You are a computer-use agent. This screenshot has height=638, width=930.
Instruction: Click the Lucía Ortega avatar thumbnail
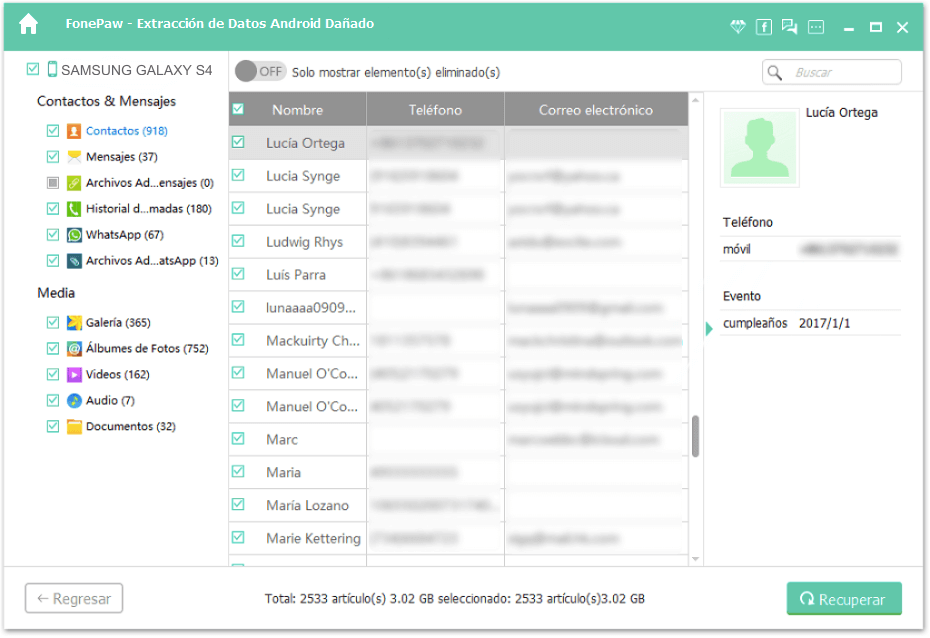(760, 148)
